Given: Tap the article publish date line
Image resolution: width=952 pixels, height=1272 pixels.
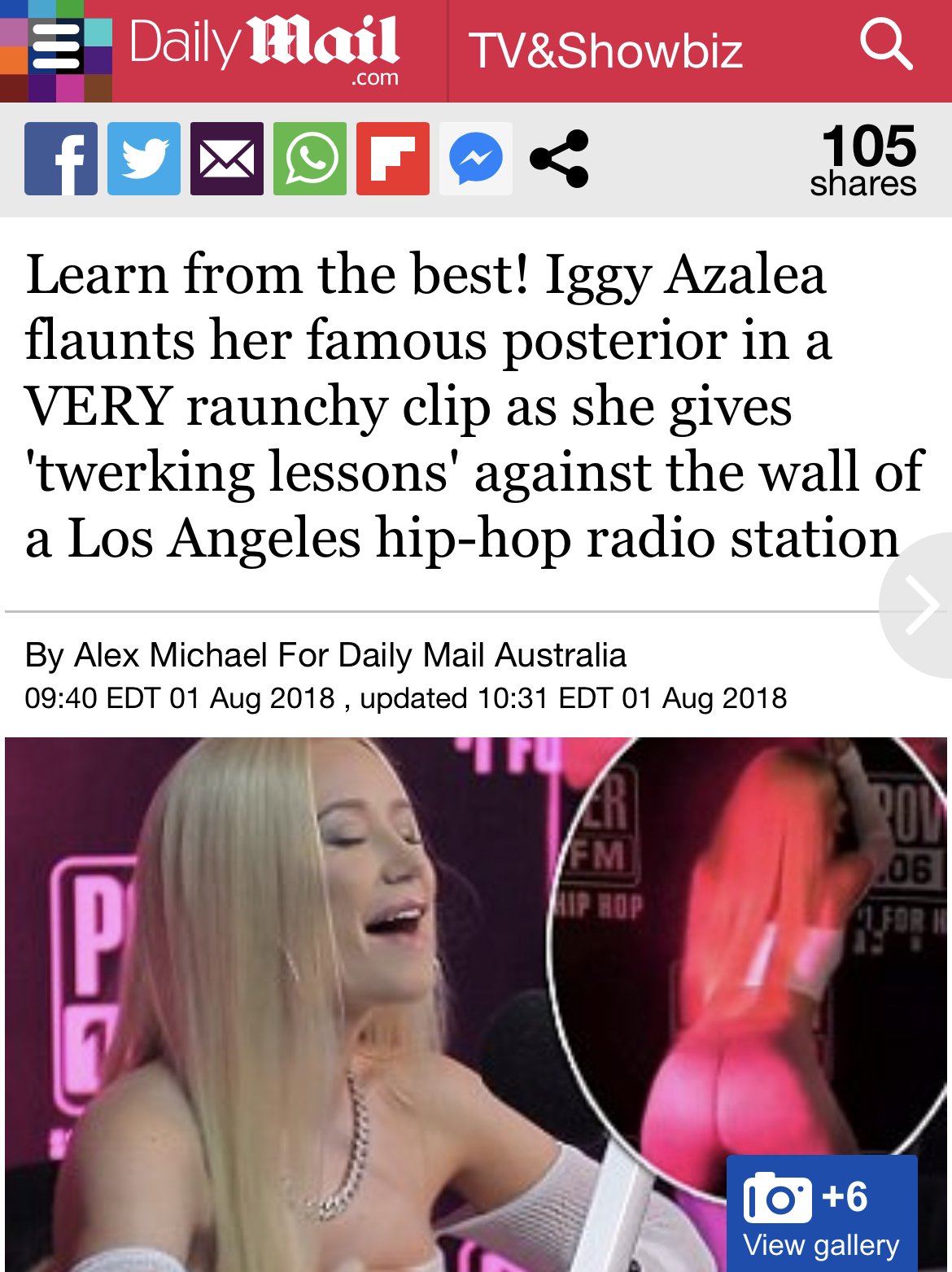Looking at the screenshot, I should click(x=406, y=698).
